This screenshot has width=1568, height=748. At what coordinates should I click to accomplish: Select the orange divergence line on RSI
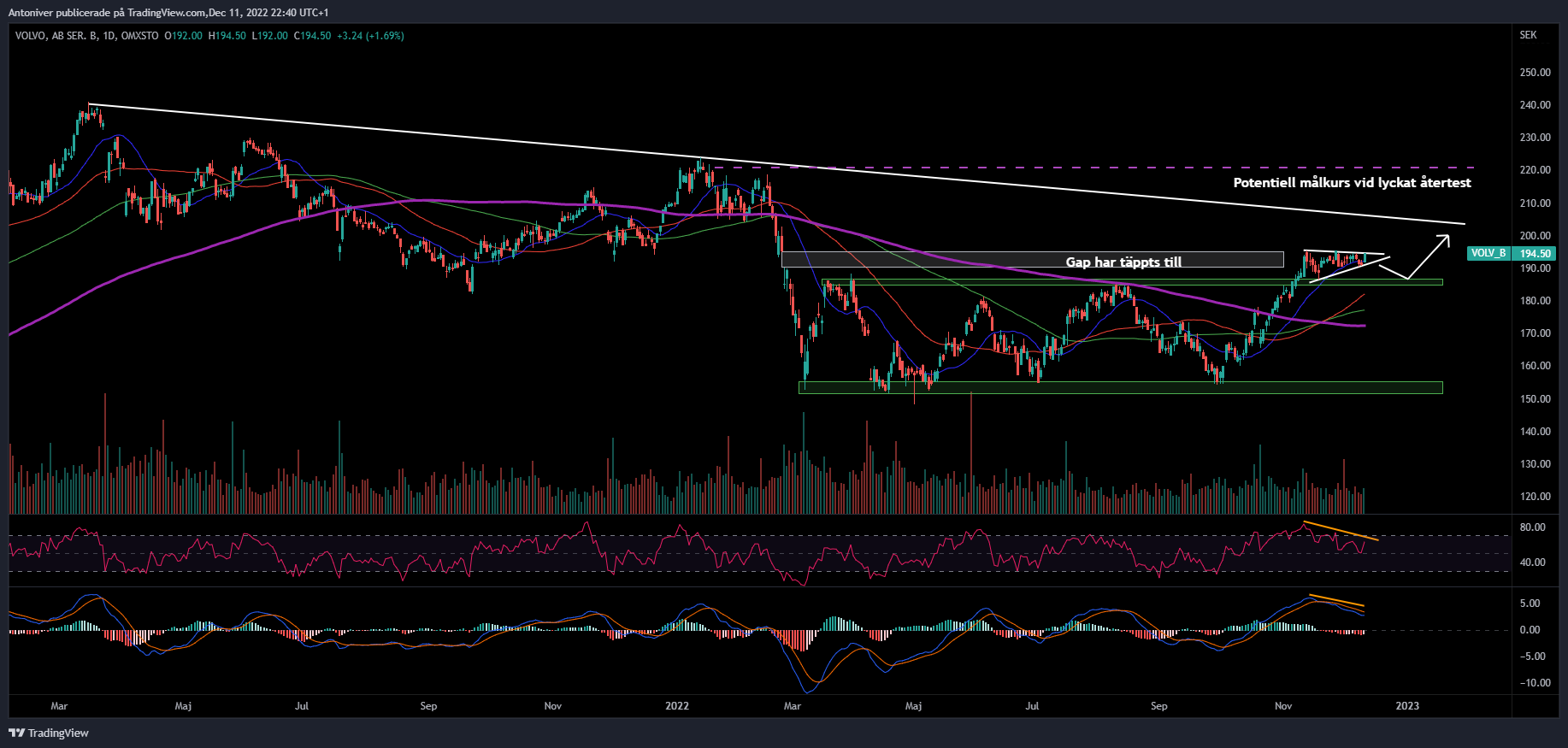tap(1340, 531)
